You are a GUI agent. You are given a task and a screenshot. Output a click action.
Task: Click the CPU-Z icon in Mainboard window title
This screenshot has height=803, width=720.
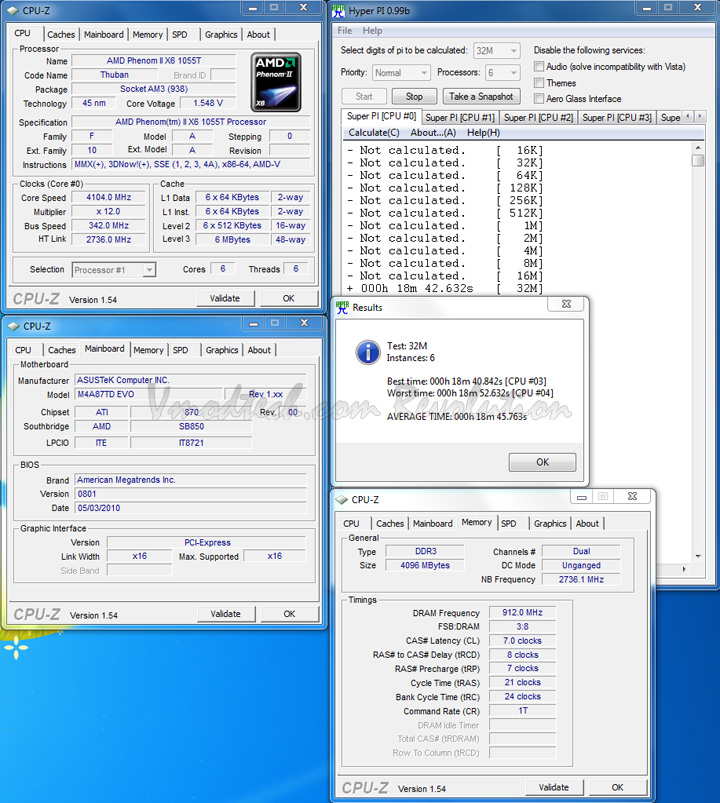pos(14,326)
